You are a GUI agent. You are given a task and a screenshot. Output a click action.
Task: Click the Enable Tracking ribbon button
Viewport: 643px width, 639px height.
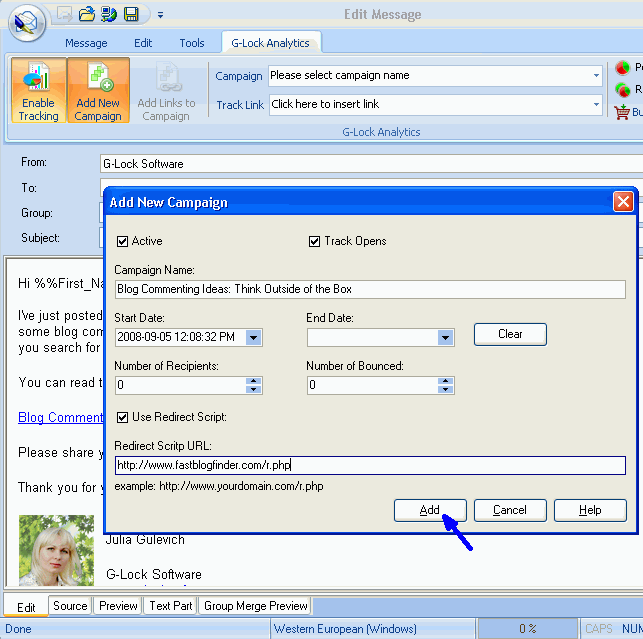pos(38,90)
